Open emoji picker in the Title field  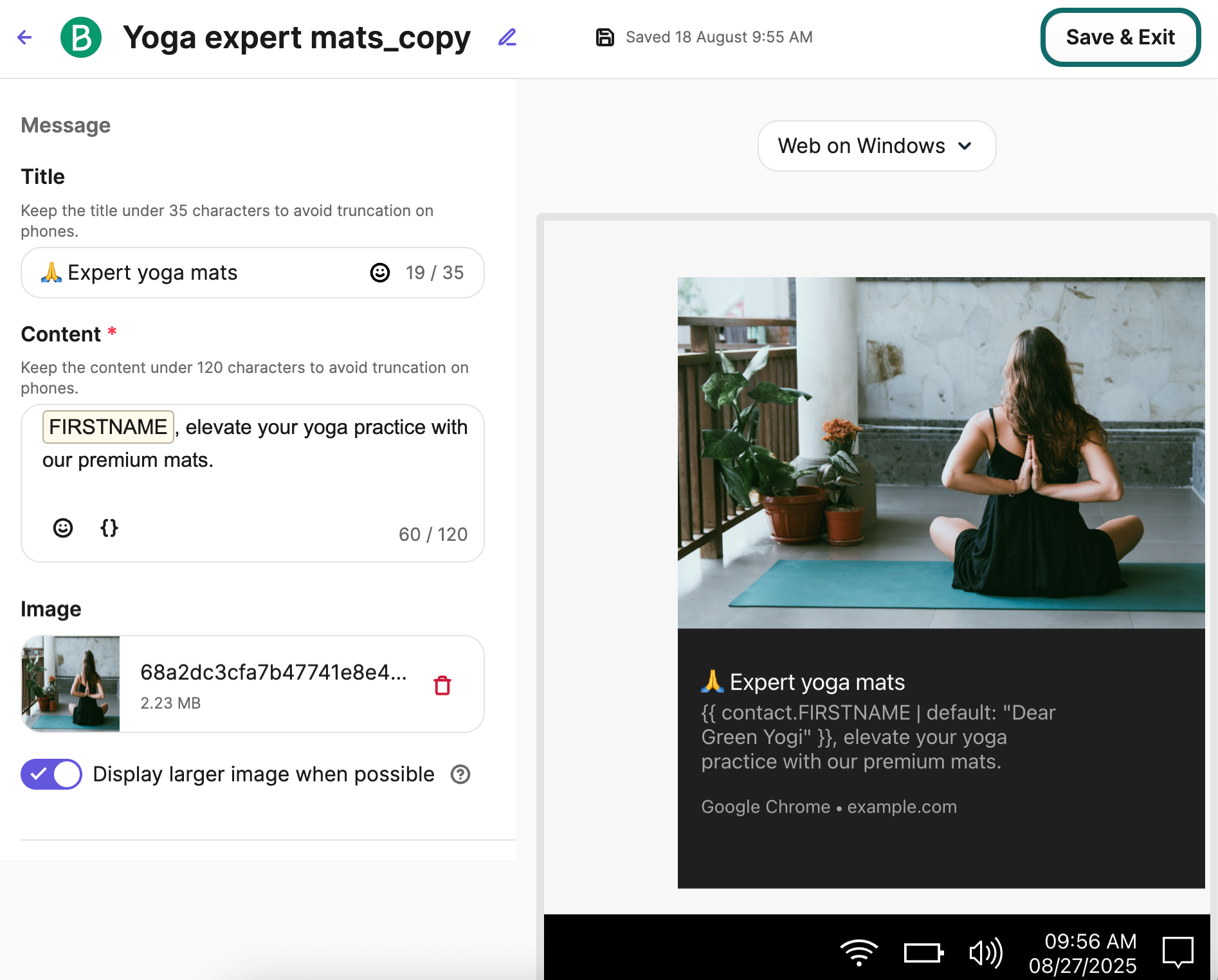pos(380,273)
